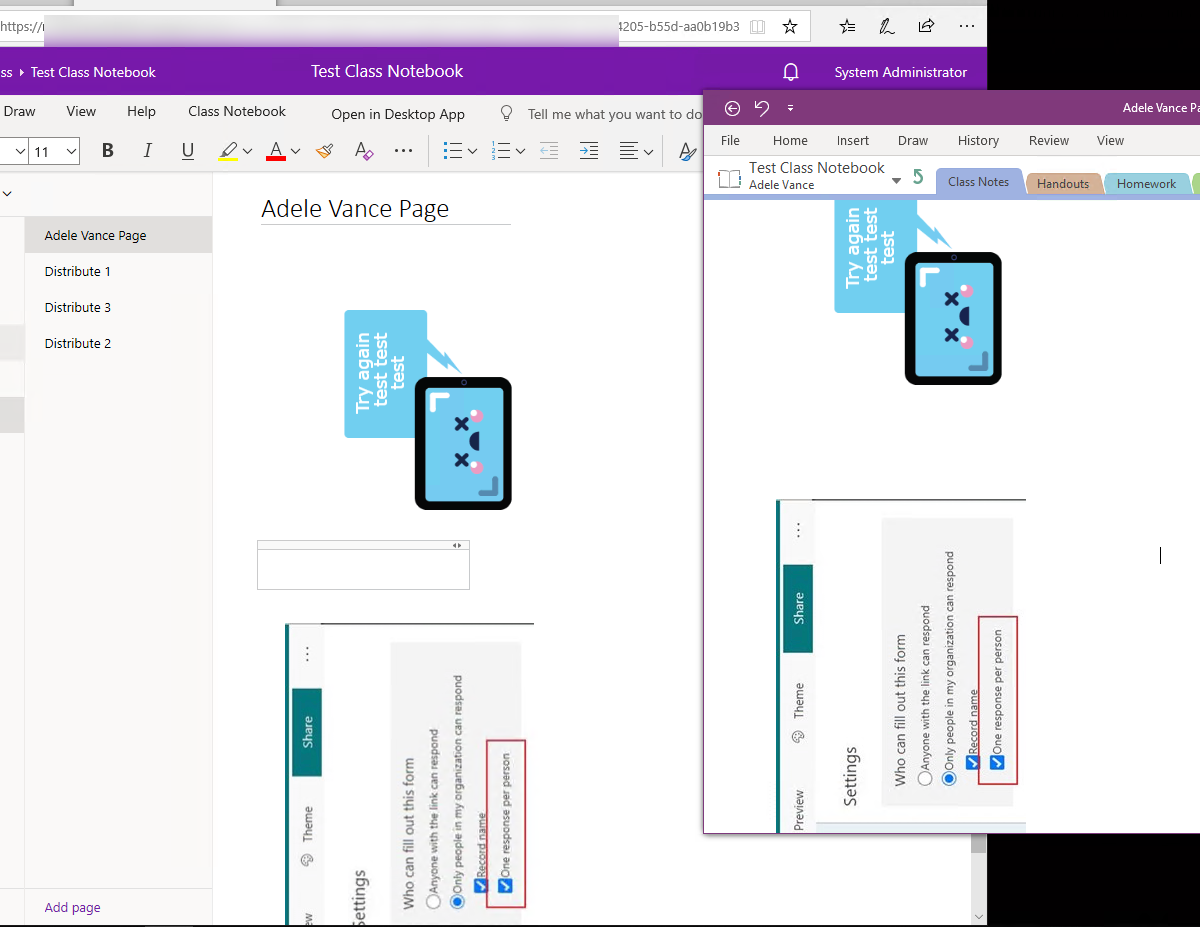Open the desktop OneNote notebook list dropdown
The height and width of the screenshot is (927, 1200).
point(896,180)
